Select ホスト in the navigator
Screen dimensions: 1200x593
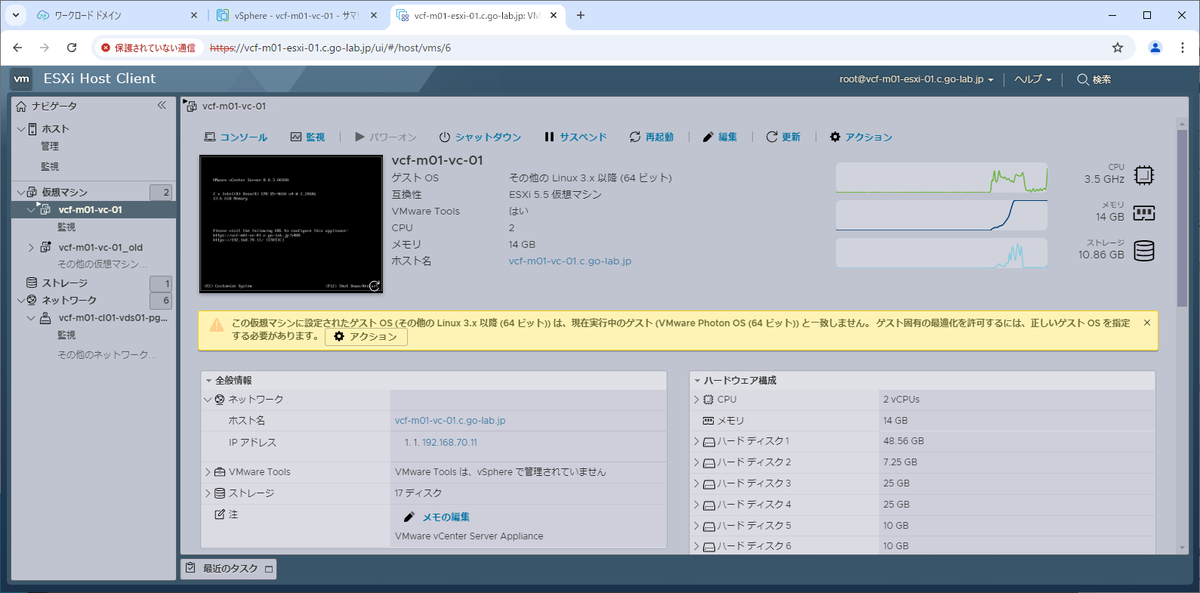[x=56, y=129]
